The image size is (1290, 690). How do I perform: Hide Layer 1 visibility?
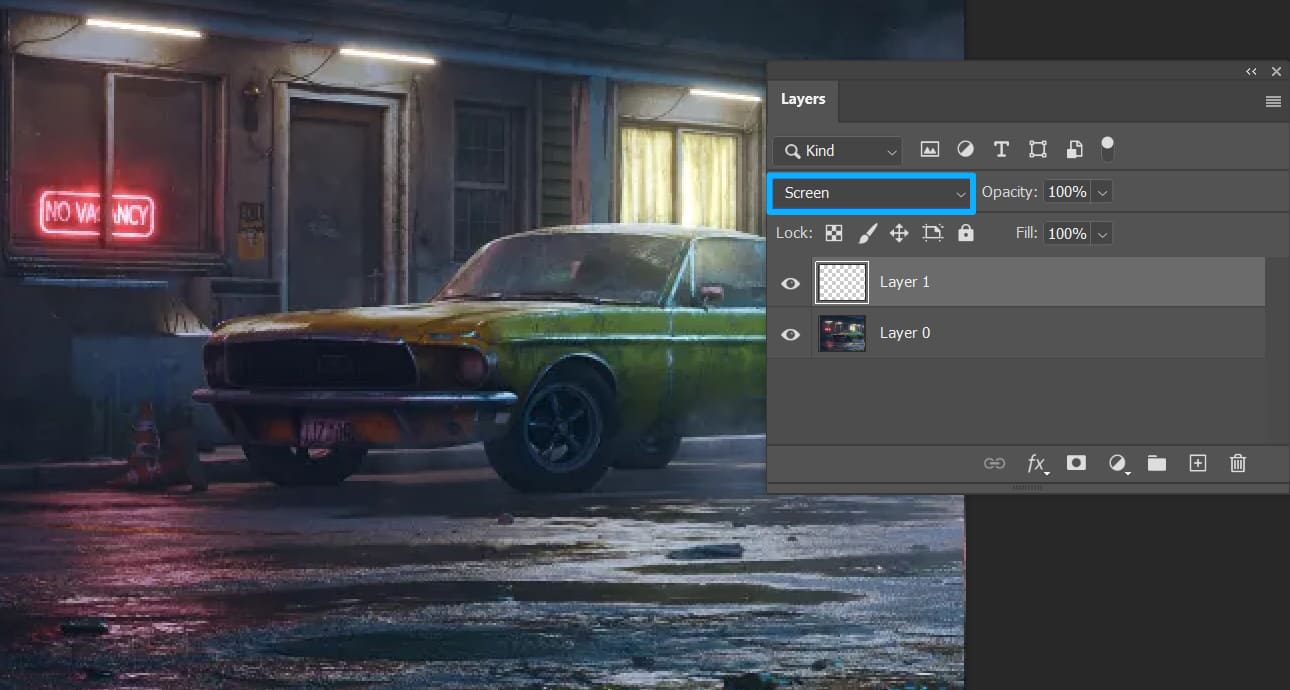coord(790,283)
